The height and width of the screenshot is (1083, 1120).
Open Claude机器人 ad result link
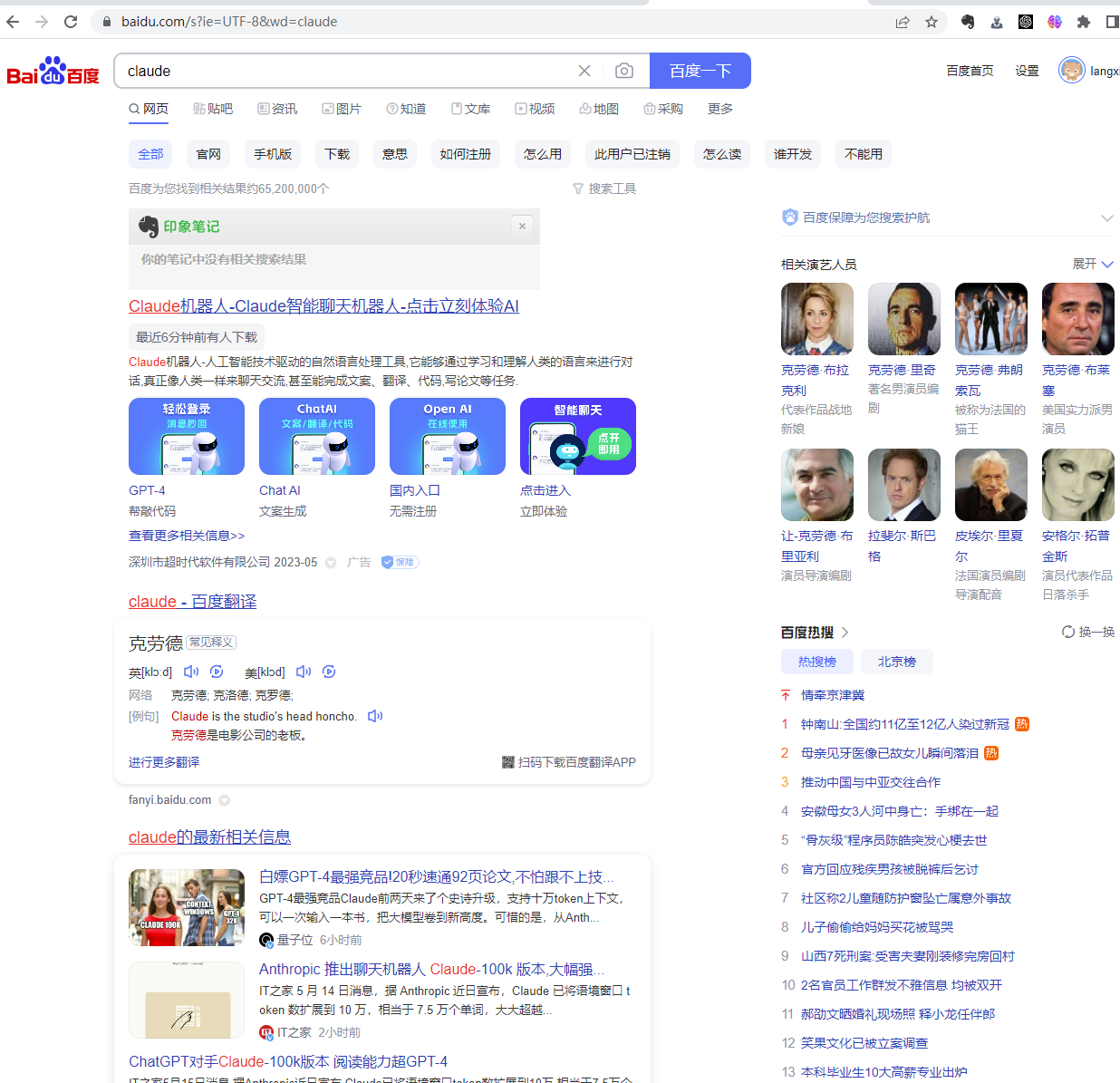[323, 306]
